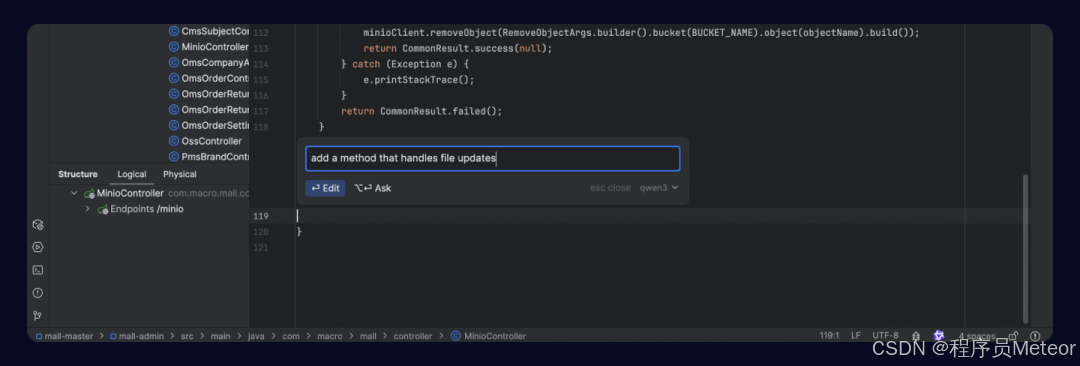The height and width of the screenshot is (366, 1080).
Task: Click the Structure panel title
Action: coord(78,174)
